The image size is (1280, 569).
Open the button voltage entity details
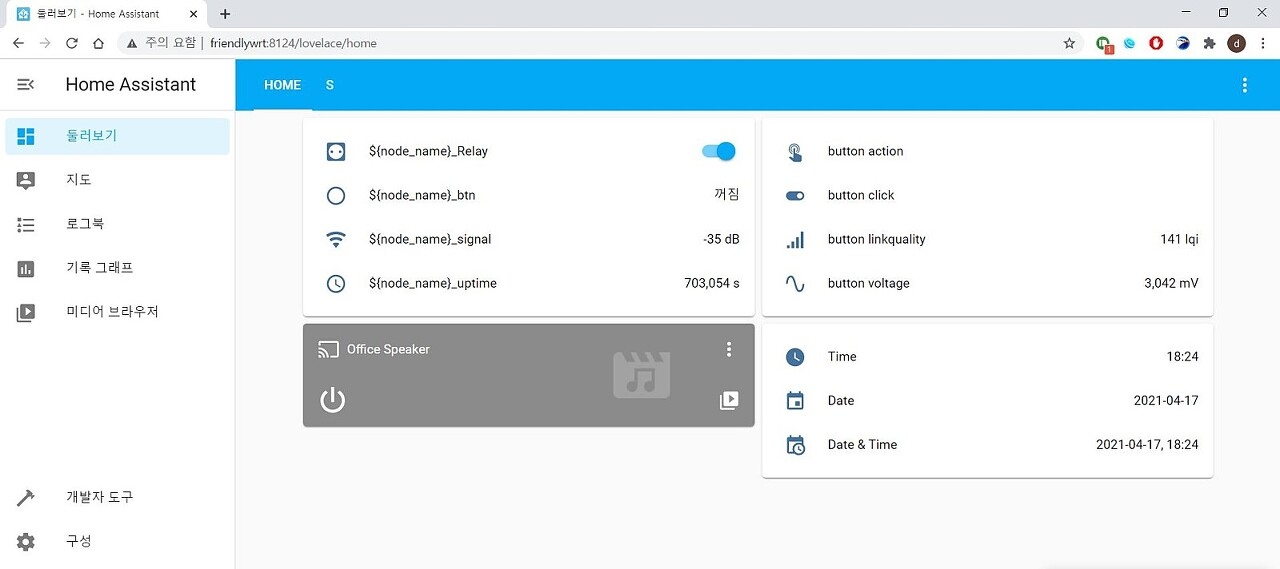point(868,283)
